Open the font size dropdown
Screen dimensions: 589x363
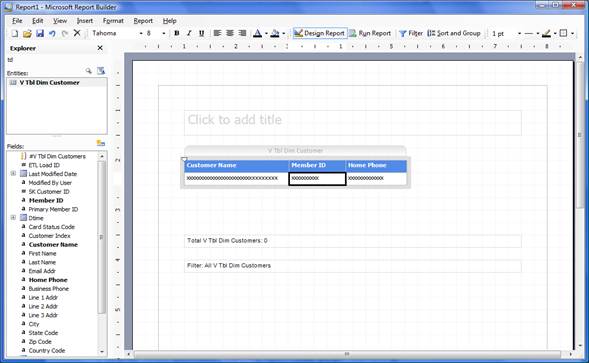(164, 33)
